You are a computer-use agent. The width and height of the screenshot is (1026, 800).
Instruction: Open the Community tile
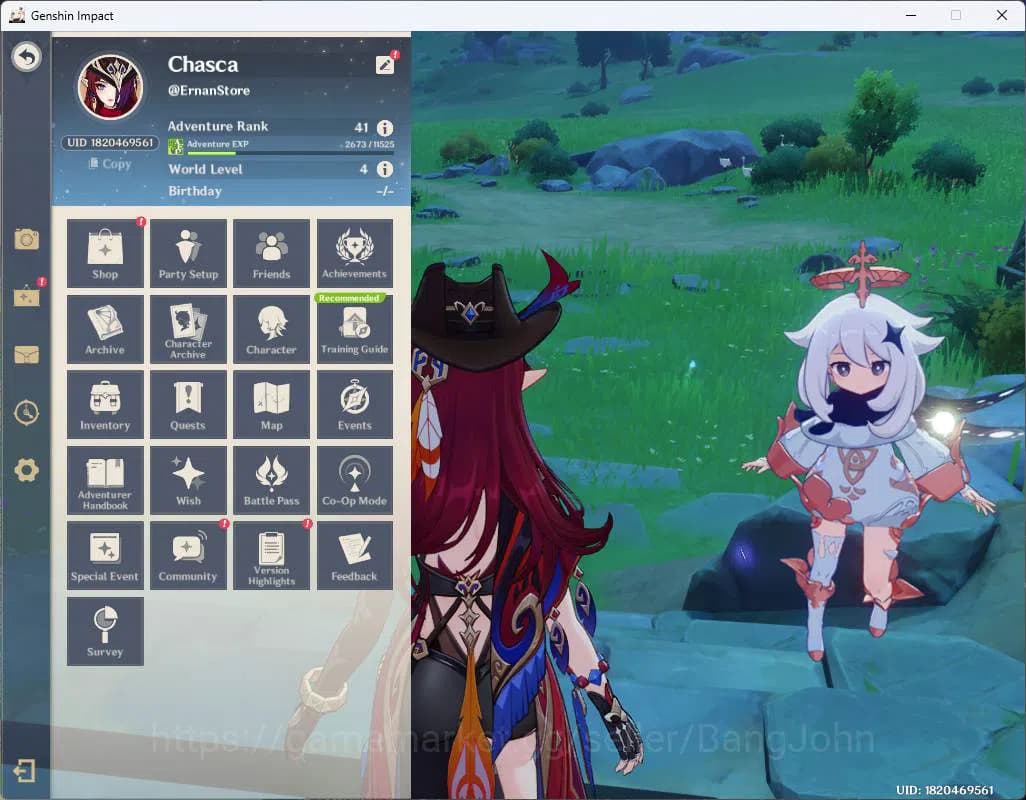click(x=188, y=555)
